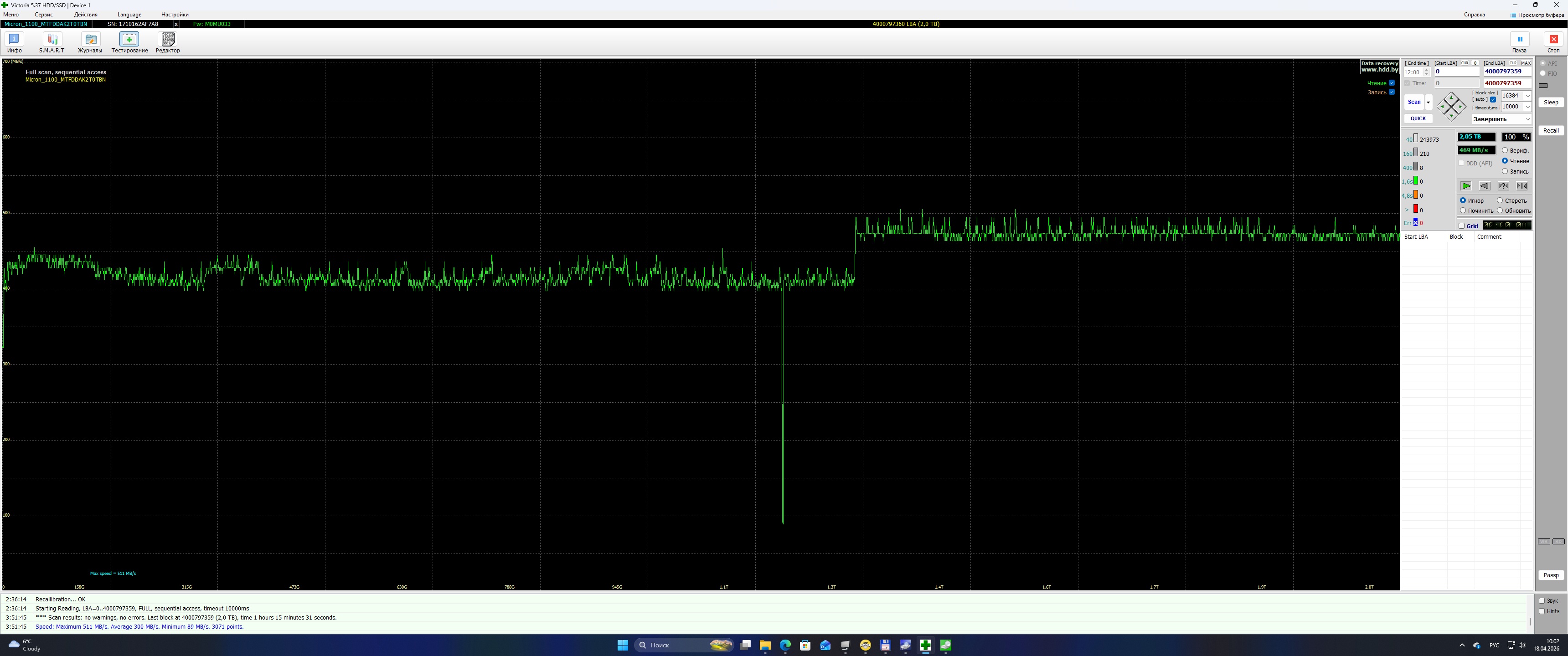
Task: Enable the Grid checkbox
Action: (x=1461, y=226)
